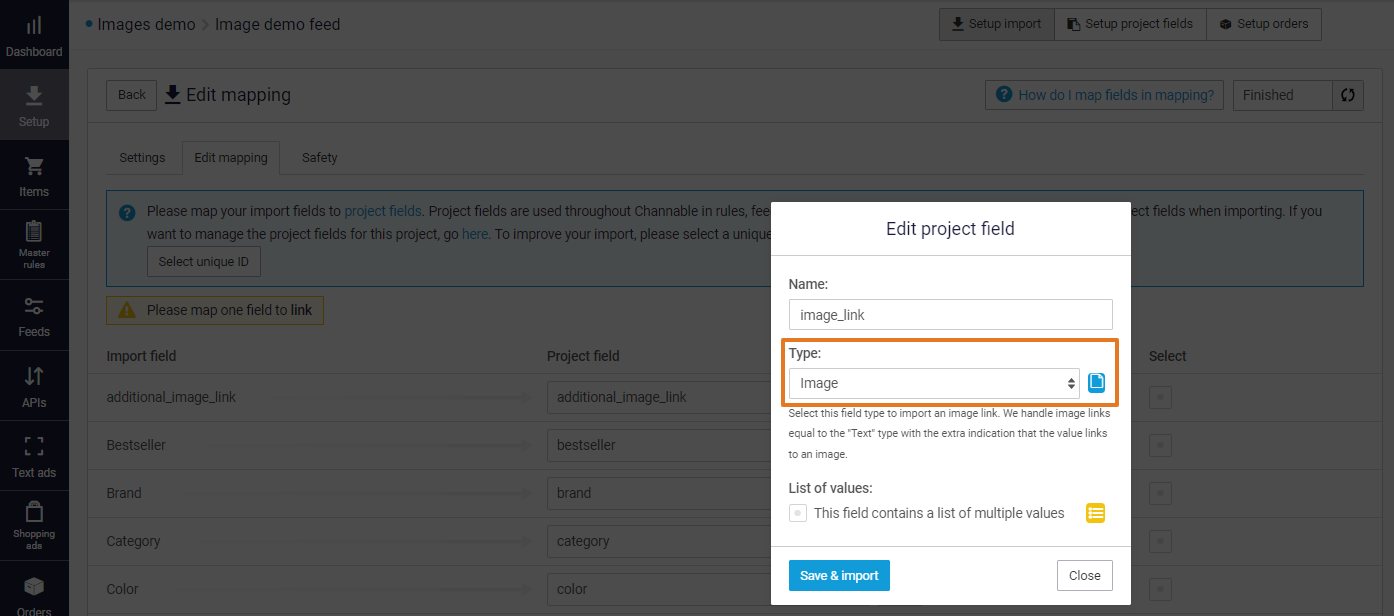Click the yellow list icon near List of values

(x=1095, y=512)
